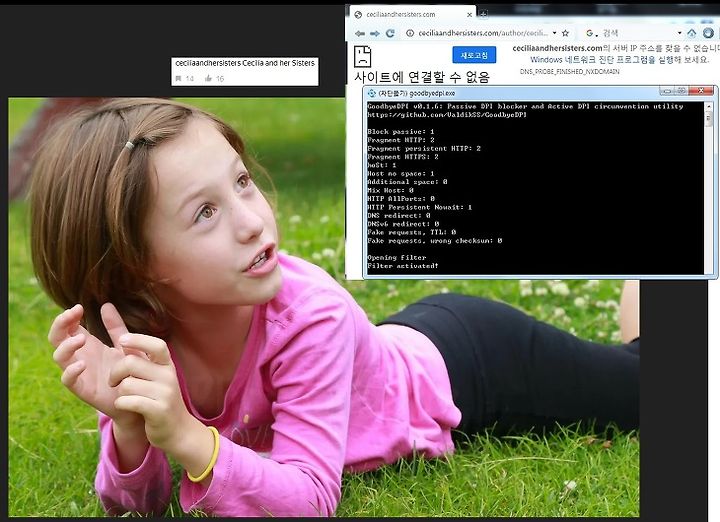Click console line Fake requests, wrong checksum: 0
The width and height of the screenshot is (720, 522).
click(434, 241)
